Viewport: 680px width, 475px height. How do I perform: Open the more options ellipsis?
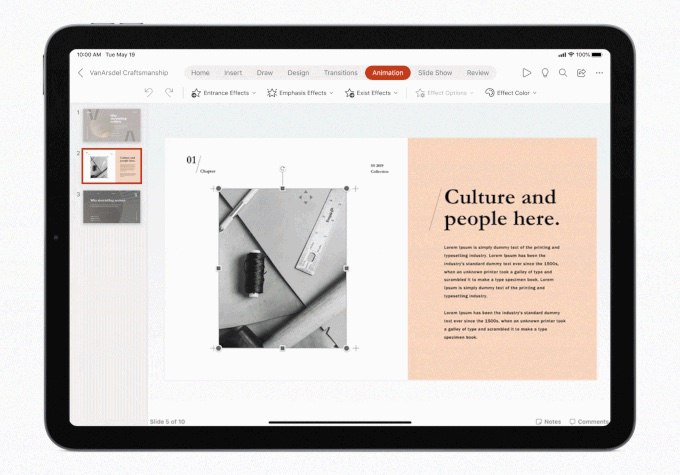tap(599, 73)
